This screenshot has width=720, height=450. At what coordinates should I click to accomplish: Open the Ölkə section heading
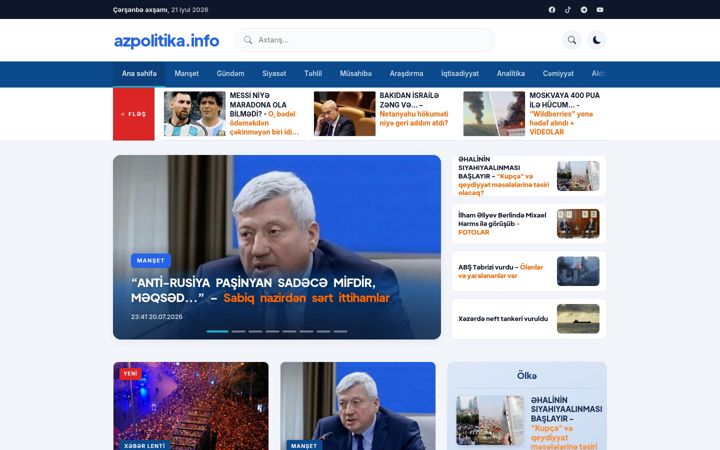527,376
